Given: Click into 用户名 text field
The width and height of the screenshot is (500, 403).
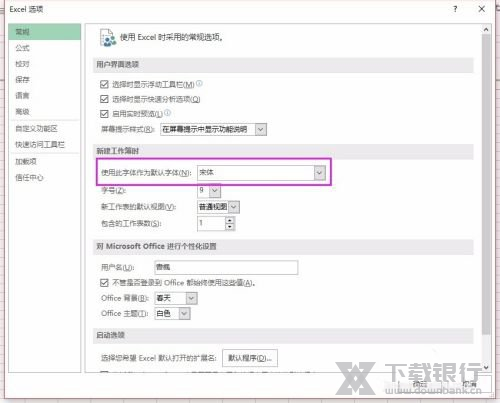Looking at the screenshot, I should (226, 267).
